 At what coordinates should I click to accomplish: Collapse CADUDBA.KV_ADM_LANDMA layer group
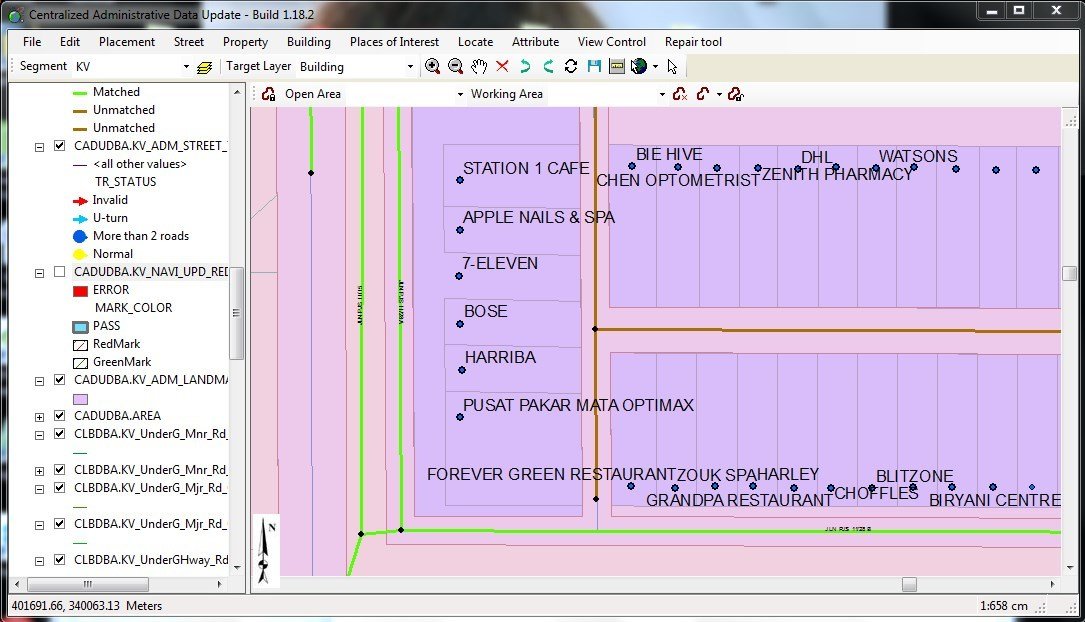(39, 381)
